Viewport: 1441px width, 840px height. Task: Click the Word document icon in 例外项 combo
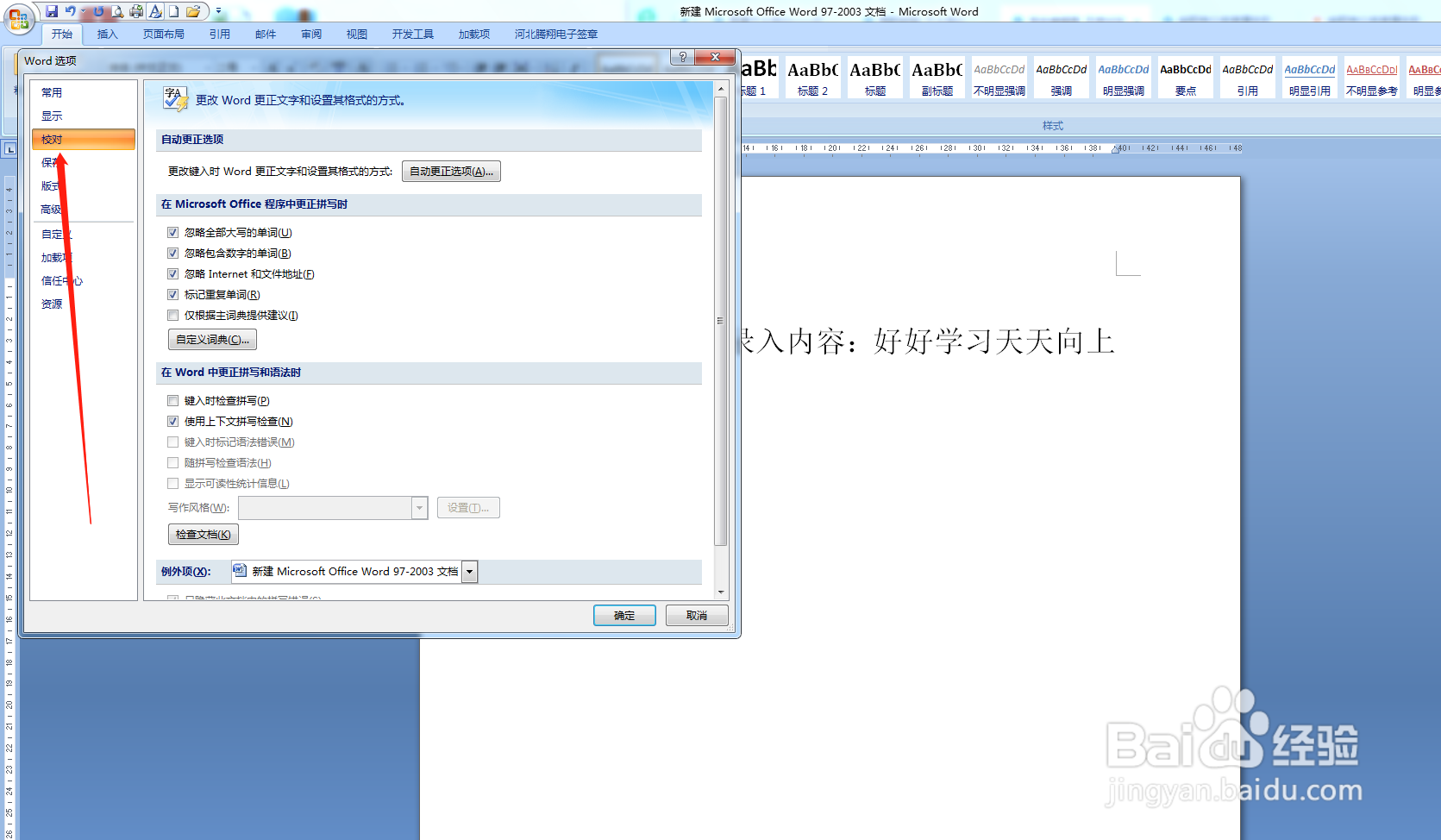240,571
